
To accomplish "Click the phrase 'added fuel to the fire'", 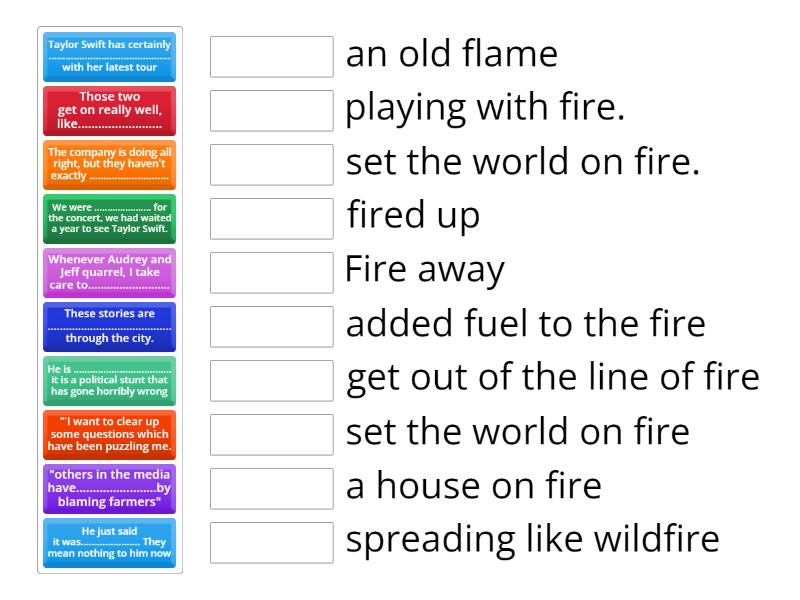I will (525, 323).
